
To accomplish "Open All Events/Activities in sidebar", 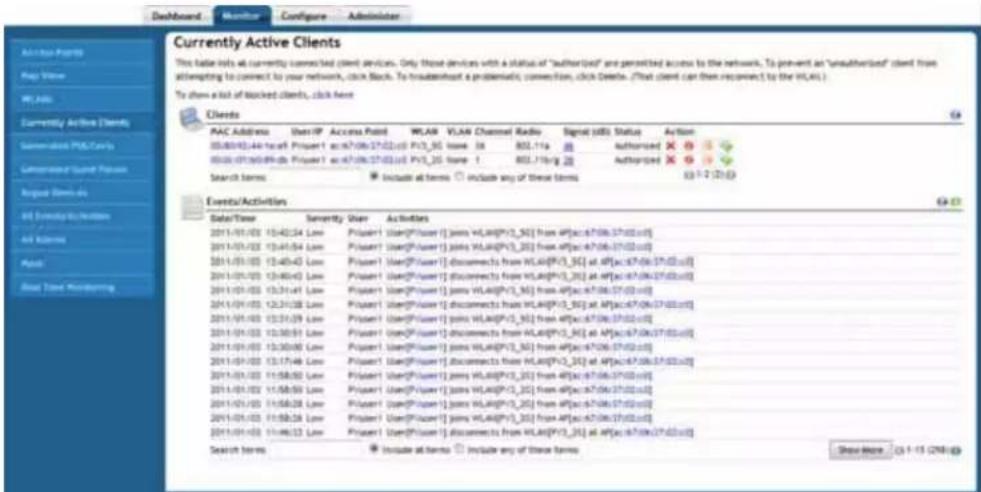I will 82,216.
